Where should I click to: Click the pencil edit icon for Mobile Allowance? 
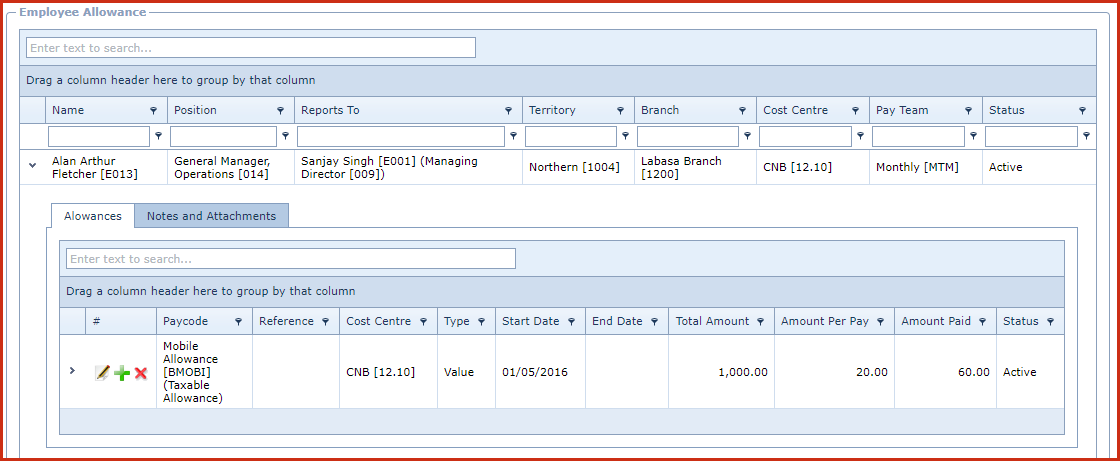(x=102, y=373)
